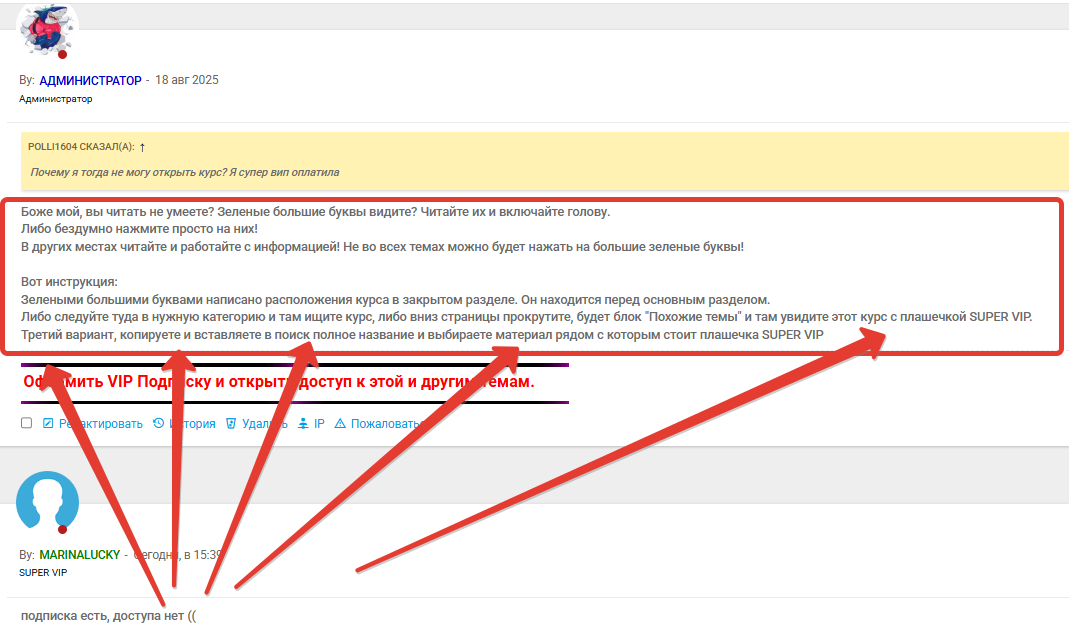Click red status dot on MARINALUCKY avatar
The width and height of the screenshot is (1069, 640).
(x=62, y=530)
